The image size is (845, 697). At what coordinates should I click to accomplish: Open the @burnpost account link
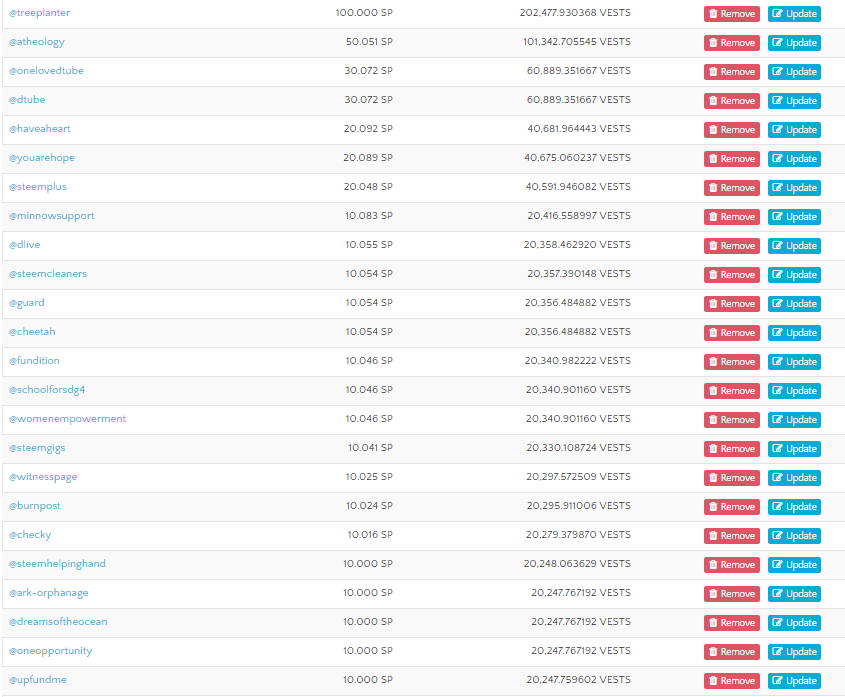tap(34, 506)
